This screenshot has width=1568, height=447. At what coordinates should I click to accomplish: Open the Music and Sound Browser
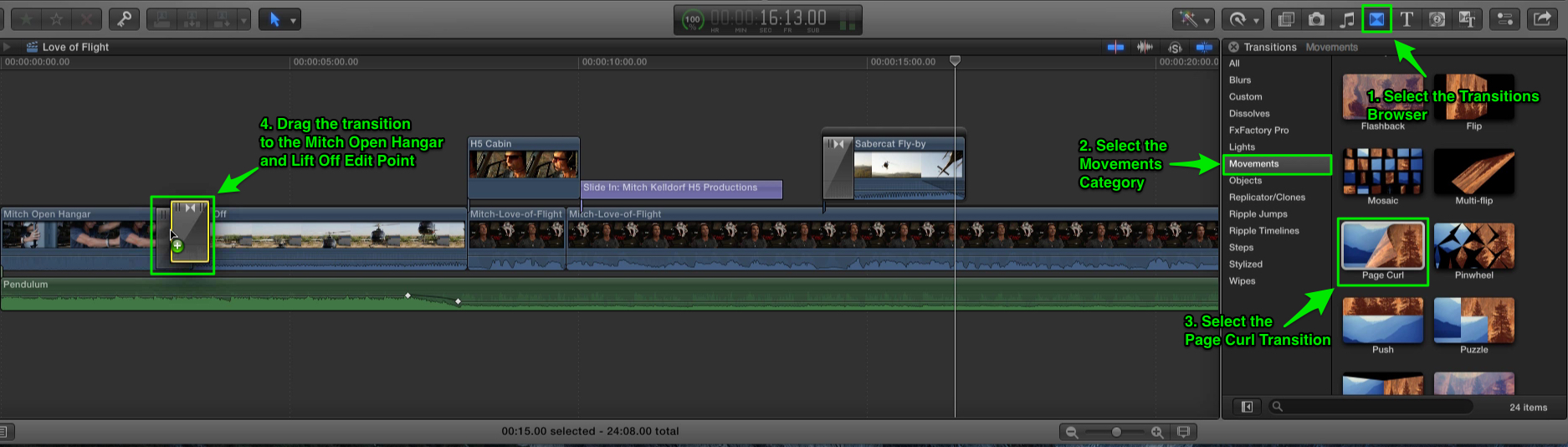pos(1347,19)
